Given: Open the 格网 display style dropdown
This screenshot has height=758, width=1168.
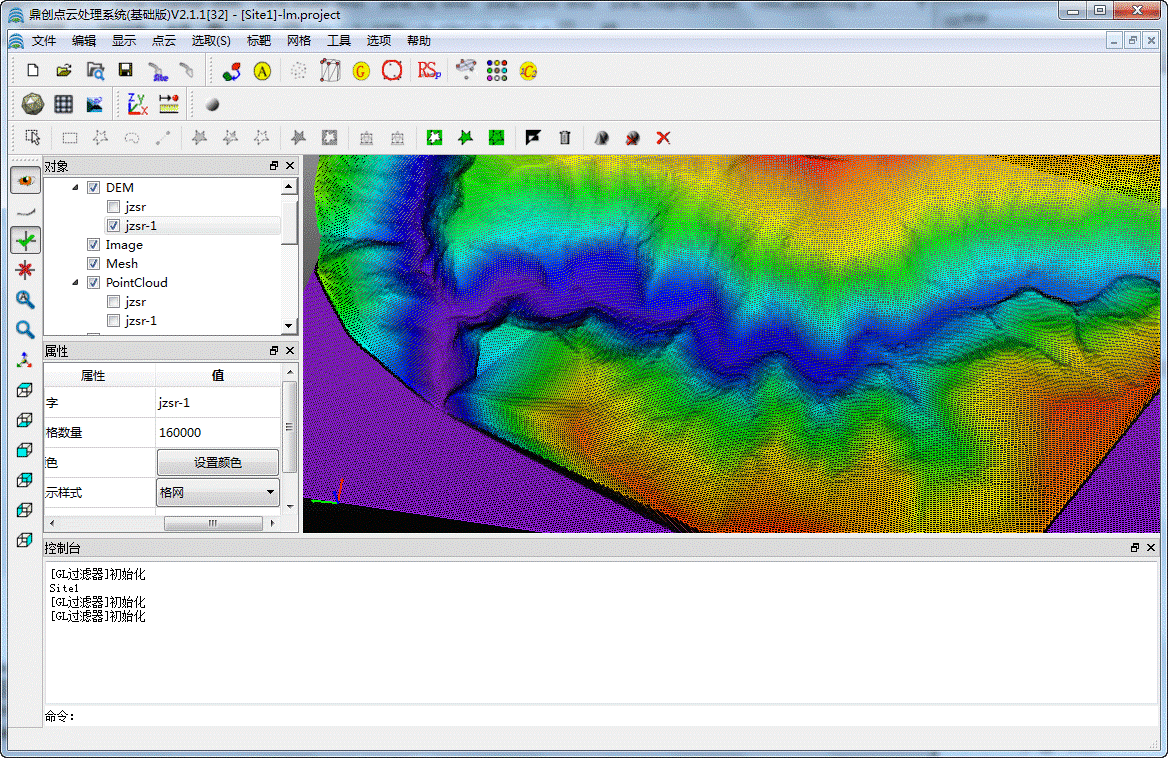Looking at the screenshot, I should pos(218,492).
